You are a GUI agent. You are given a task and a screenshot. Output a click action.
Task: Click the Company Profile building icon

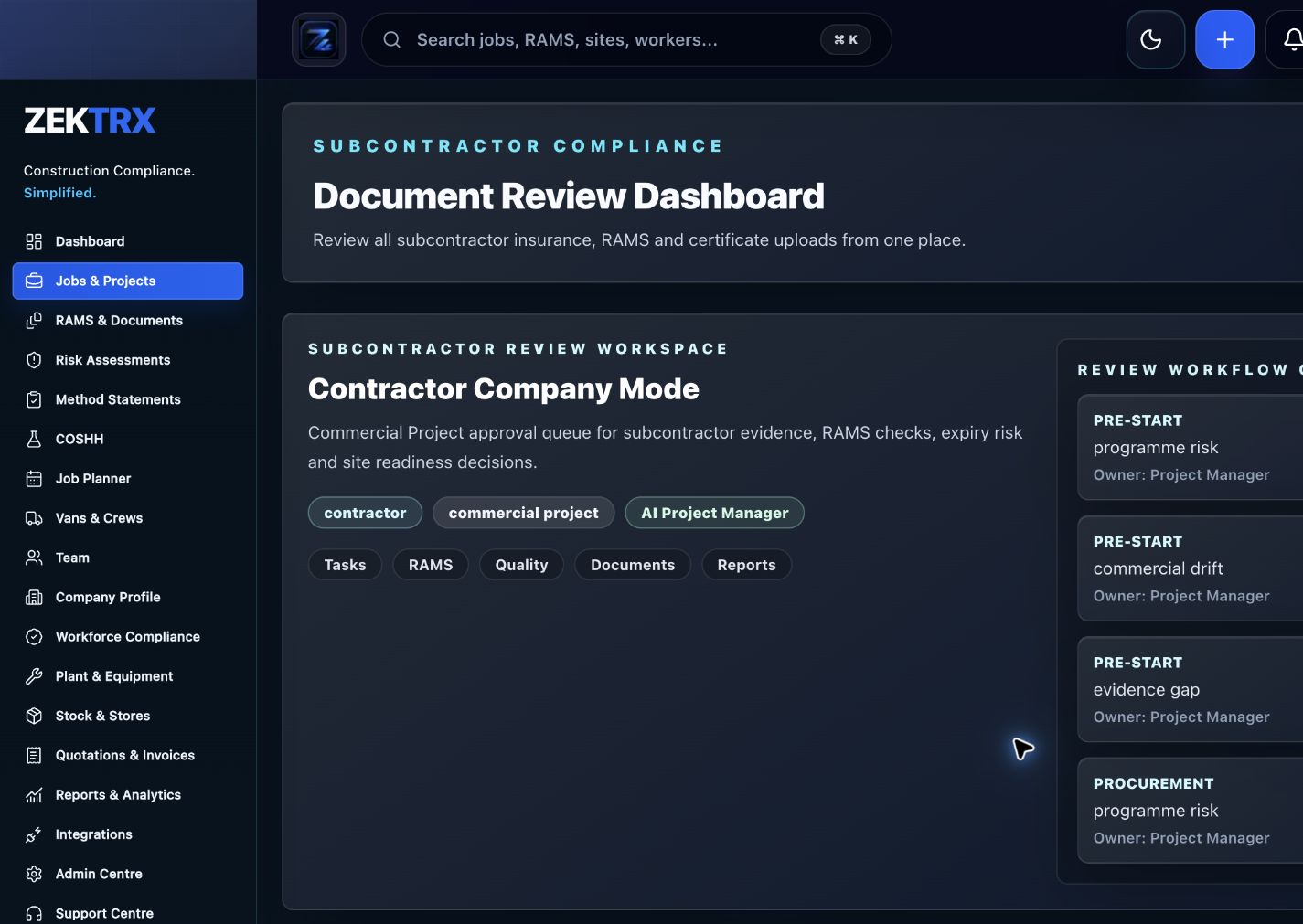pyautogui.click(x=34, y=597)
